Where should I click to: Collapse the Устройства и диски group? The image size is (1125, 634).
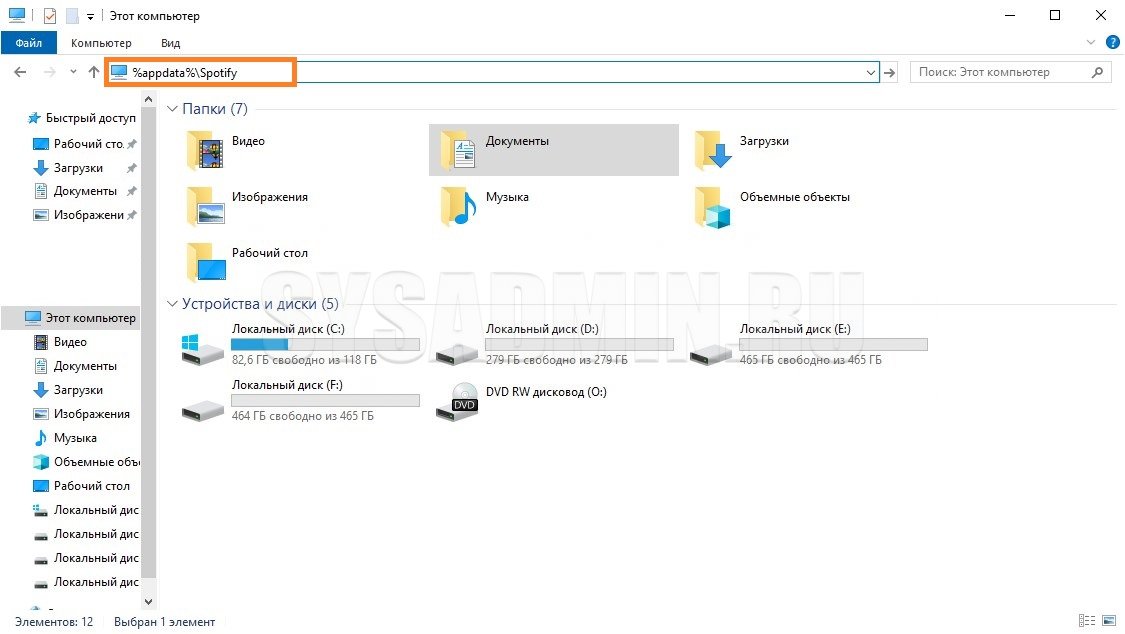click(172, 304)
